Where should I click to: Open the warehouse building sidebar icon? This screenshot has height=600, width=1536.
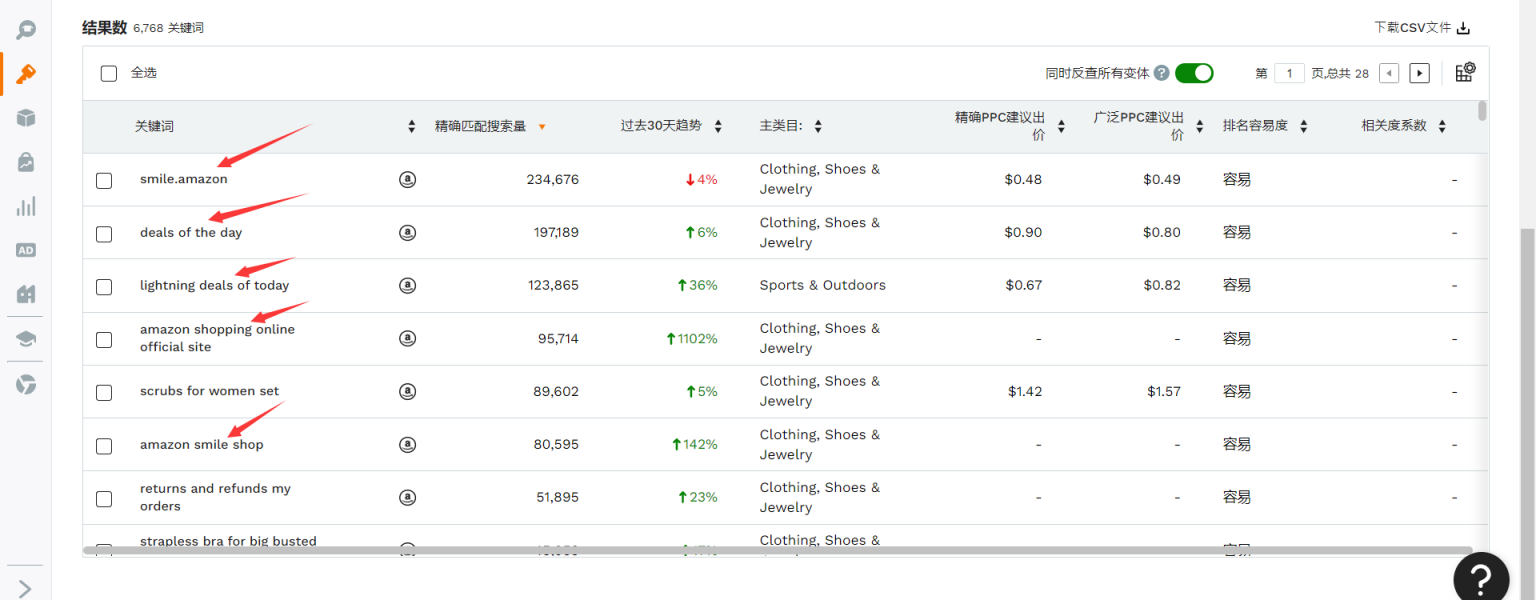(26, 294)
